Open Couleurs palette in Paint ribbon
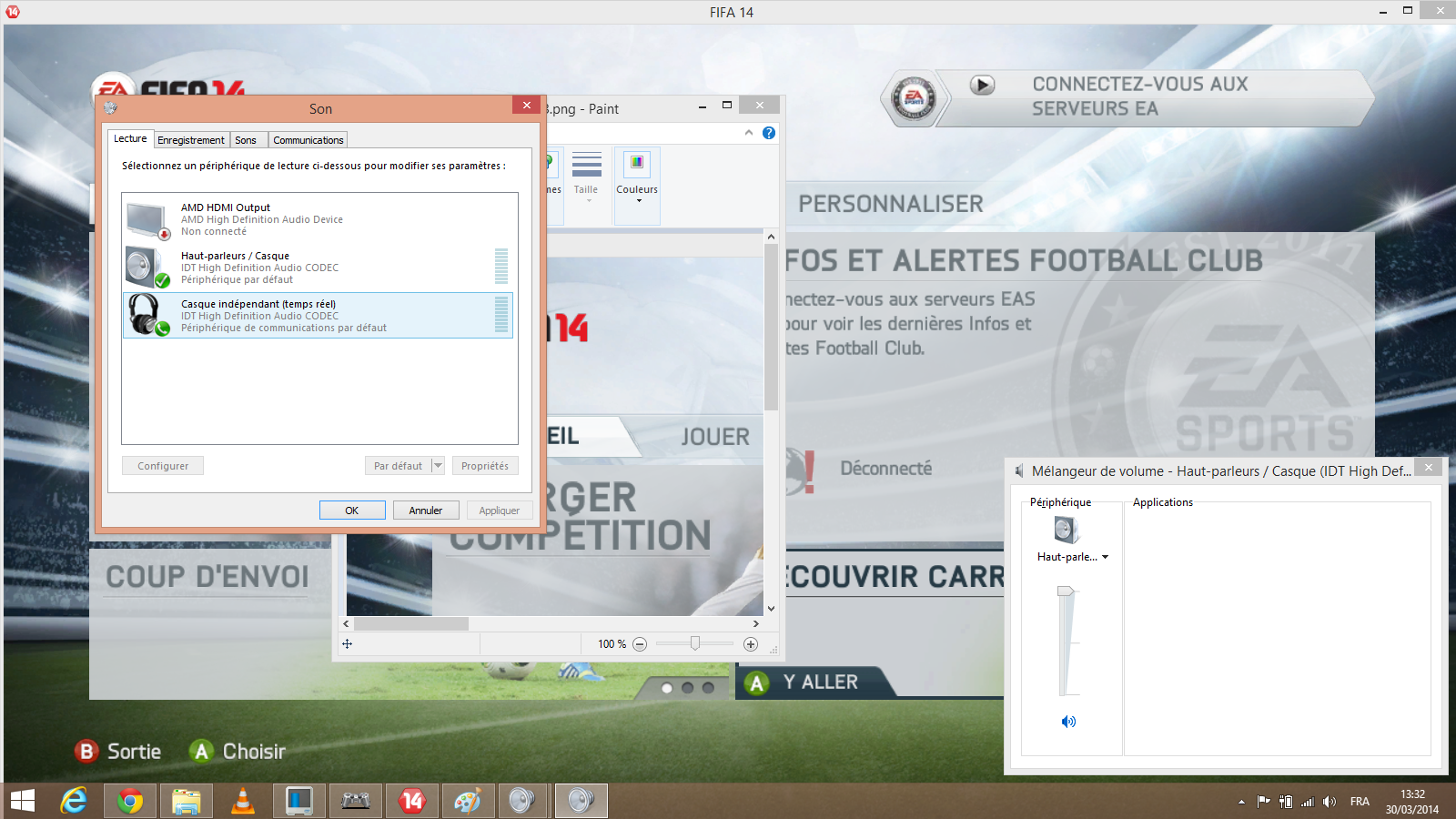 [x=637, y=173]
